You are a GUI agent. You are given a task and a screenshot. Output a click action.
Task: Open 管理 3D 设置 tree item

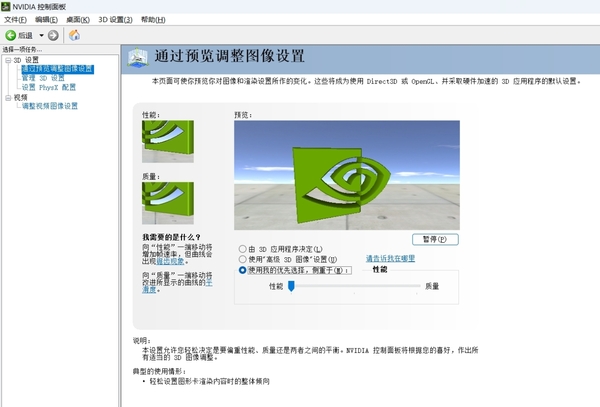(43, 78)
